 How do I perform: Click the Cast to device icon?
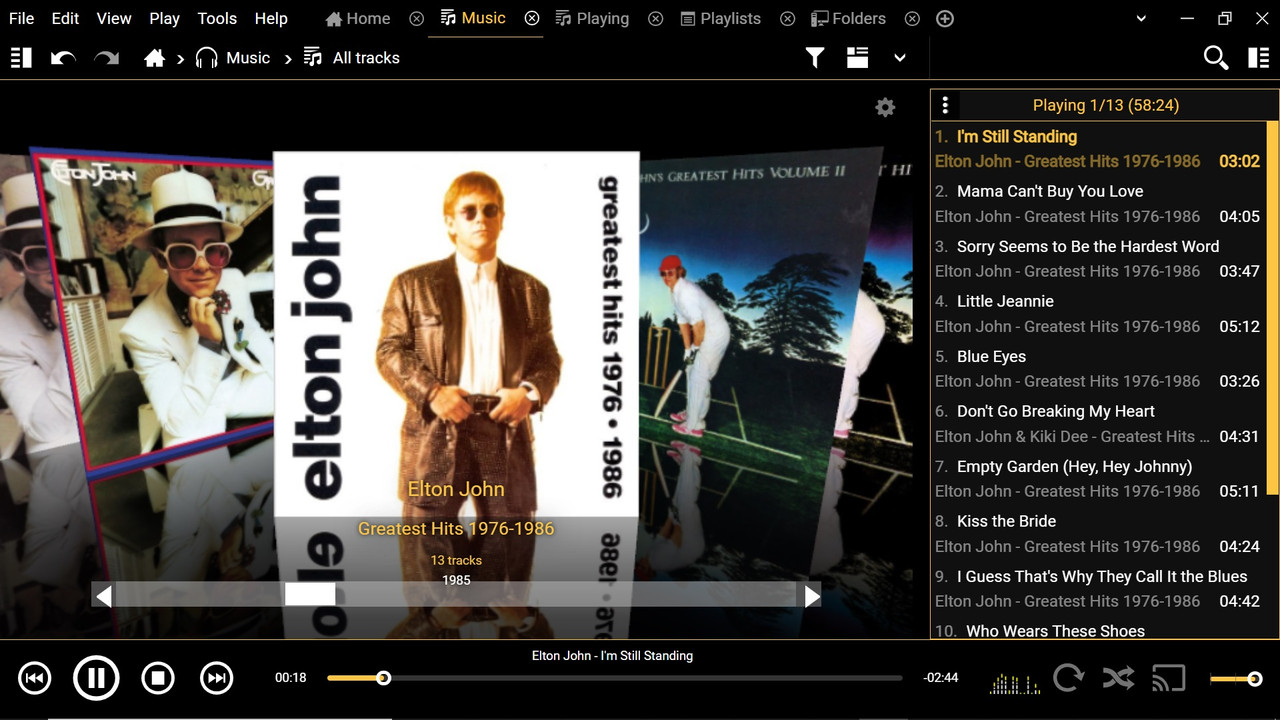[1168, 677]
